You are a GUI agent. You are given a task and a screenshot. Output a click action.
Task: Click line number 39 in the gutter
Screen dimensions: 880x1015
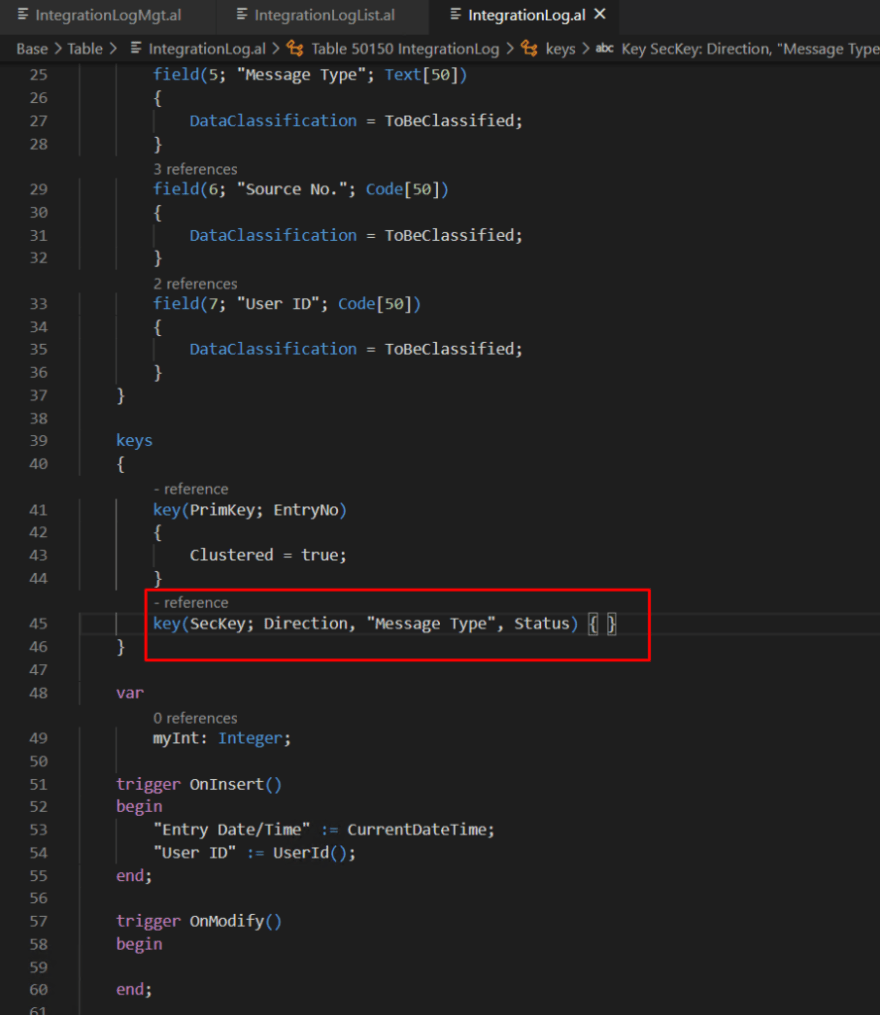click(39, 441)
